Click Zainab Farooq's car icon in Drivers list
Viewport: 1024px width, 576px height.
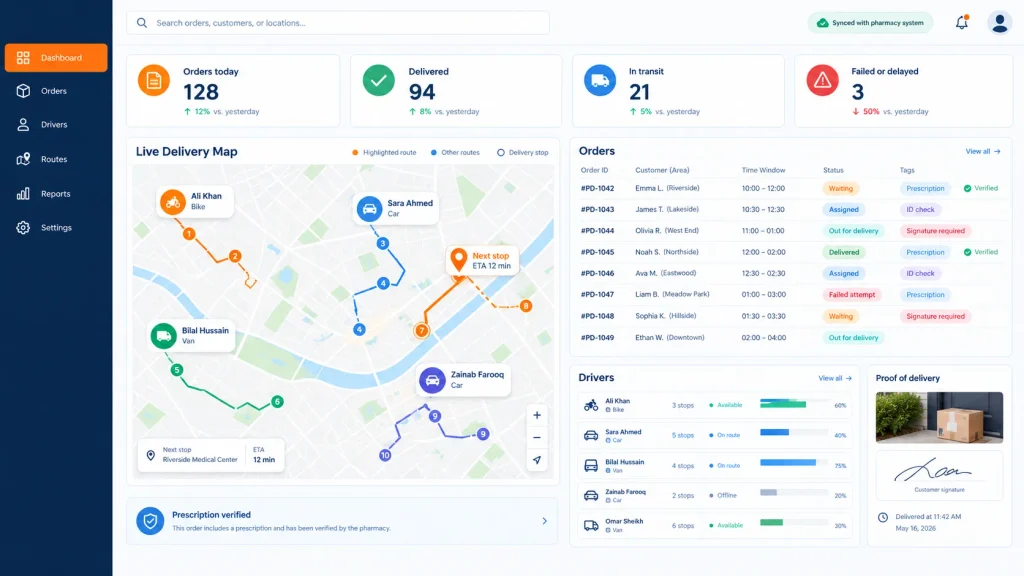tap(591, 495)
